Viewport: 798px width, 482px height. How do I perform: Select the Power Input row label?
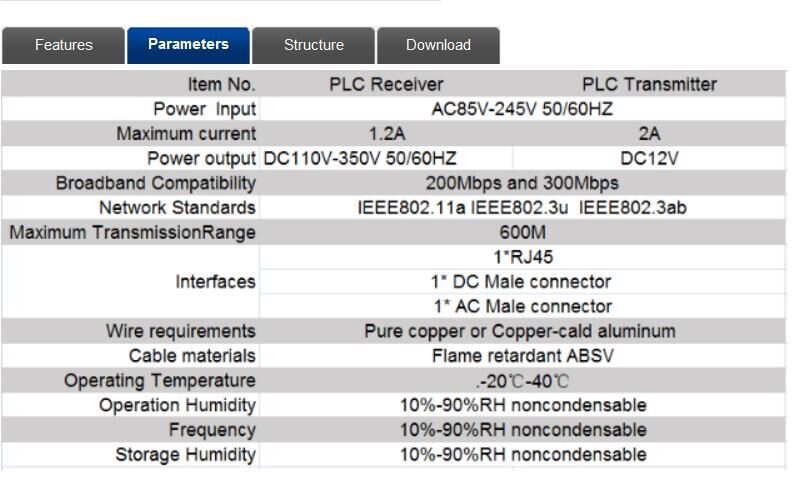(204, 109)
